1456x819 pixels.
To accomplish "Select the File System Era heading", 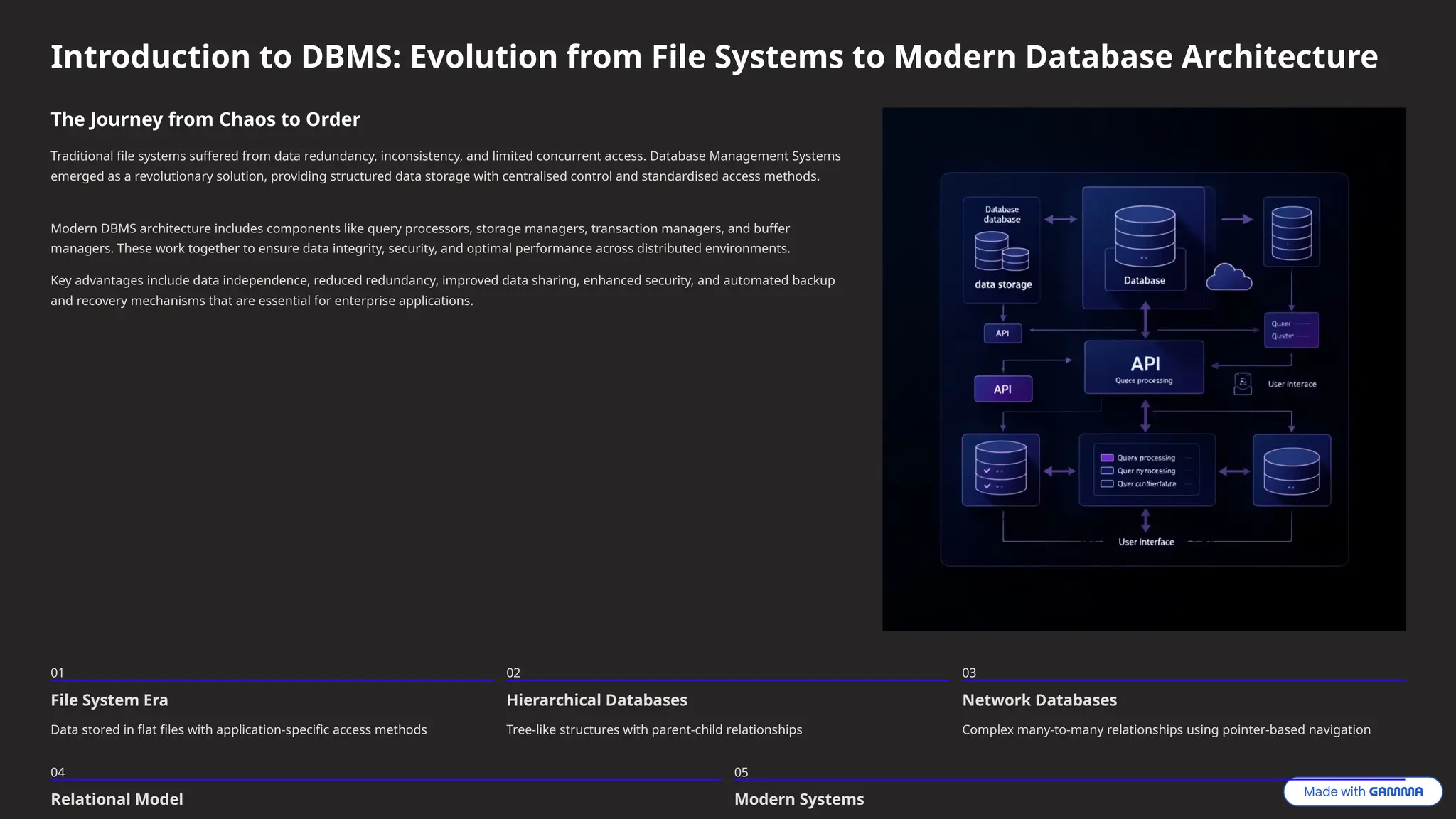I will click(x=109, y=700).
